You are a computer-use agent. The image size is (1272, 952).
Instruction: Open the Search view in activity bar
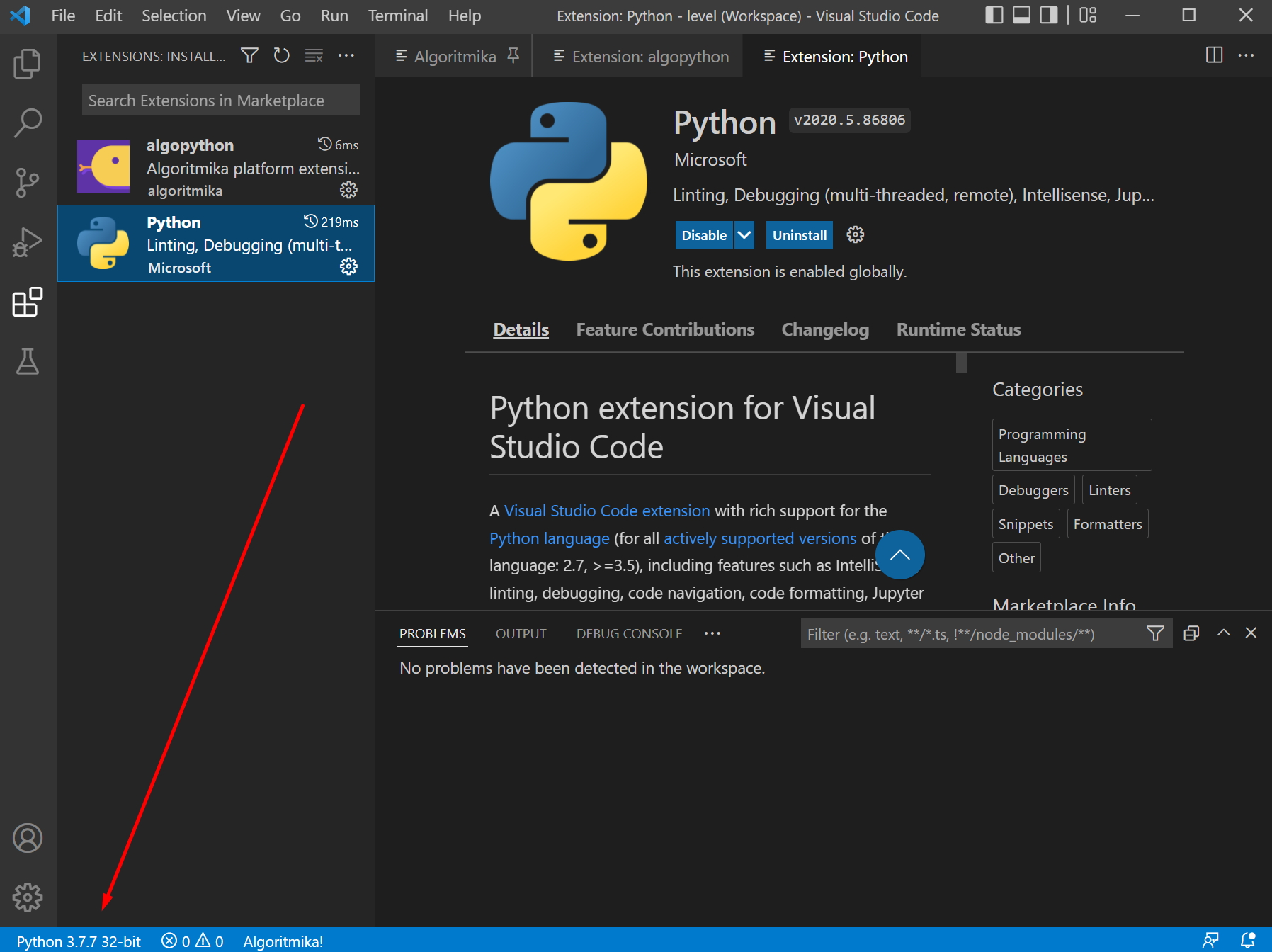click(x=28, y=123)
